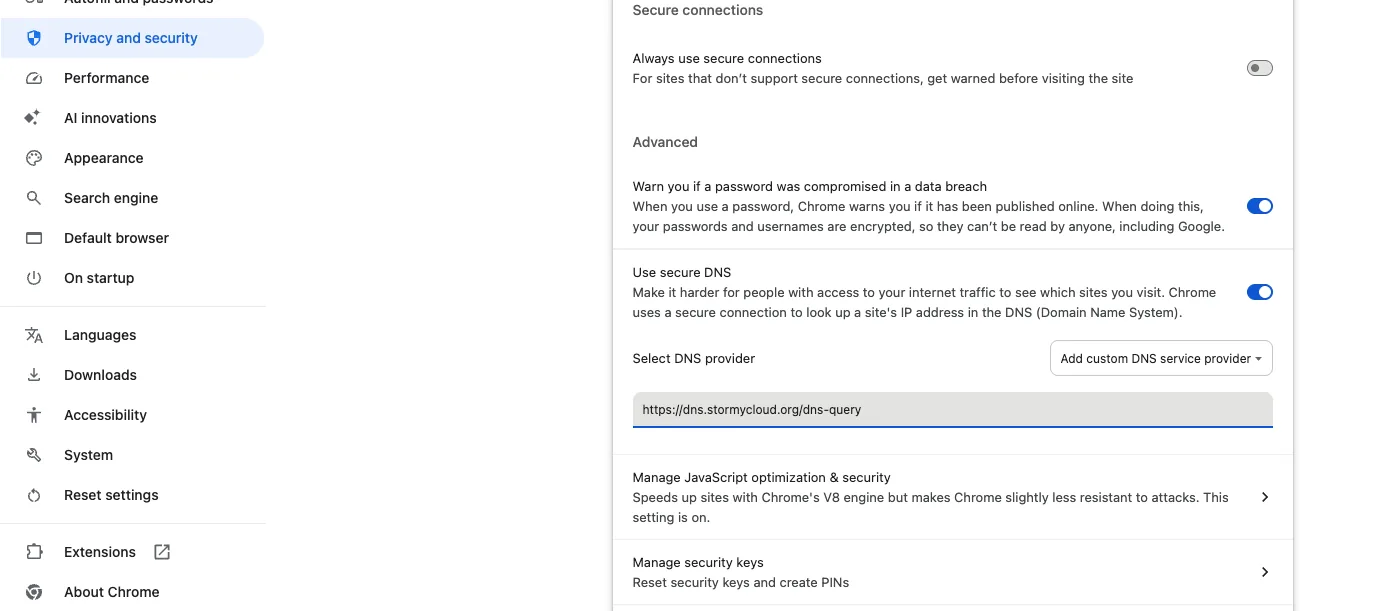Click the On startup power icon
The width and height of the screenshot is (1386, 611).
(34, 277)
